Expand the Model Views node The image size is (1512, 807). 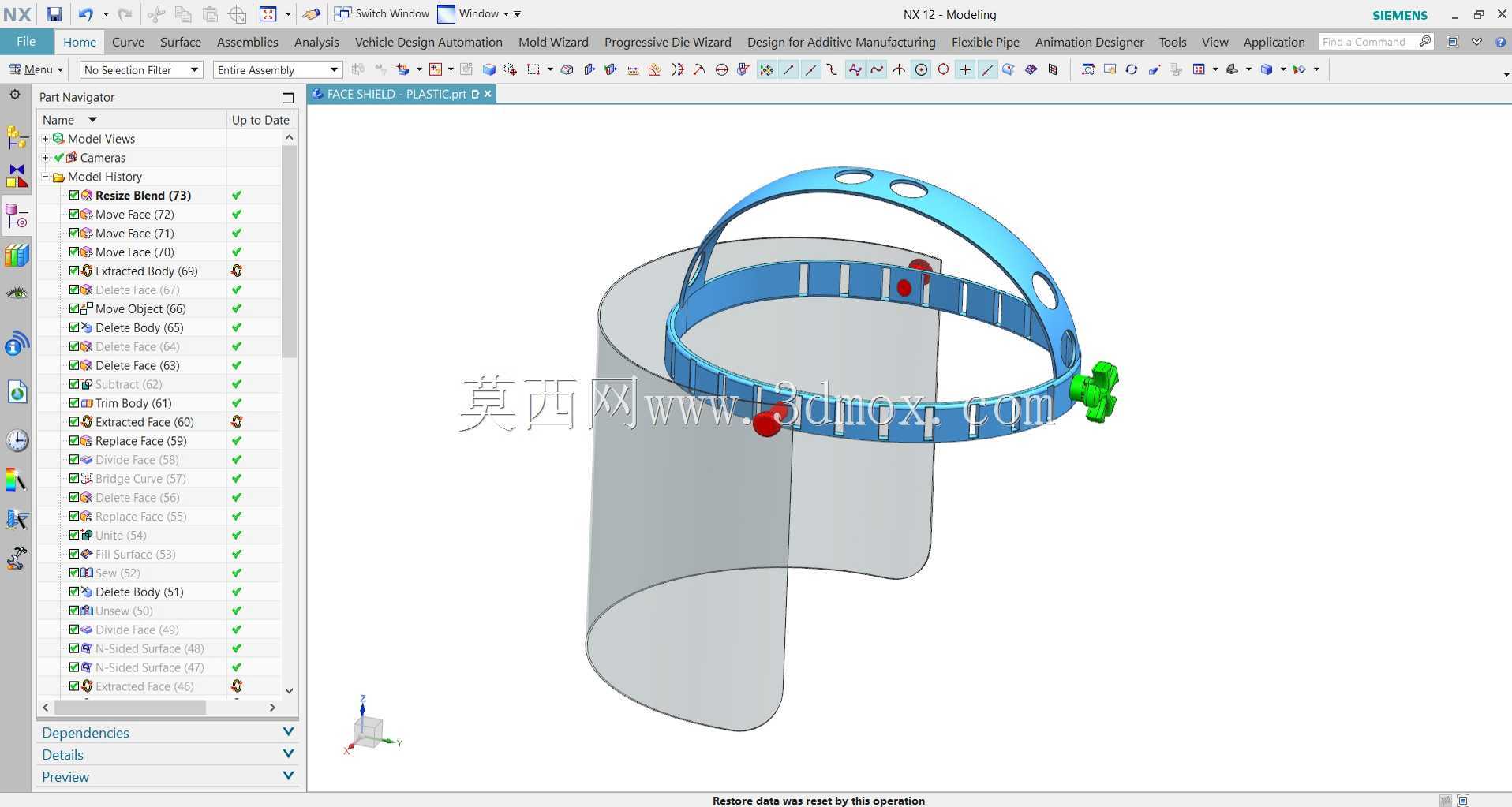[x=46, y=139]
